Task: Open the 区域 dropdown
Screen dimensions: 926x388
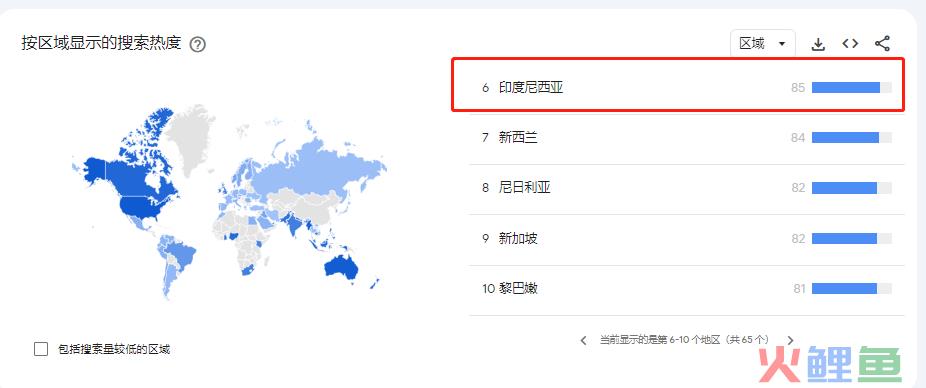Action: 762,44
